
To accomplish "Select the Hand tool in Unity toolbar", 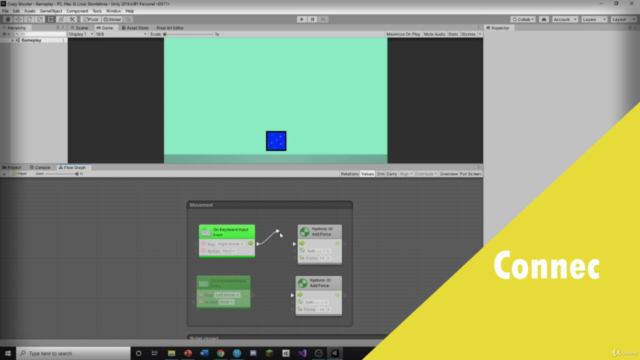I will pos(8,19).
